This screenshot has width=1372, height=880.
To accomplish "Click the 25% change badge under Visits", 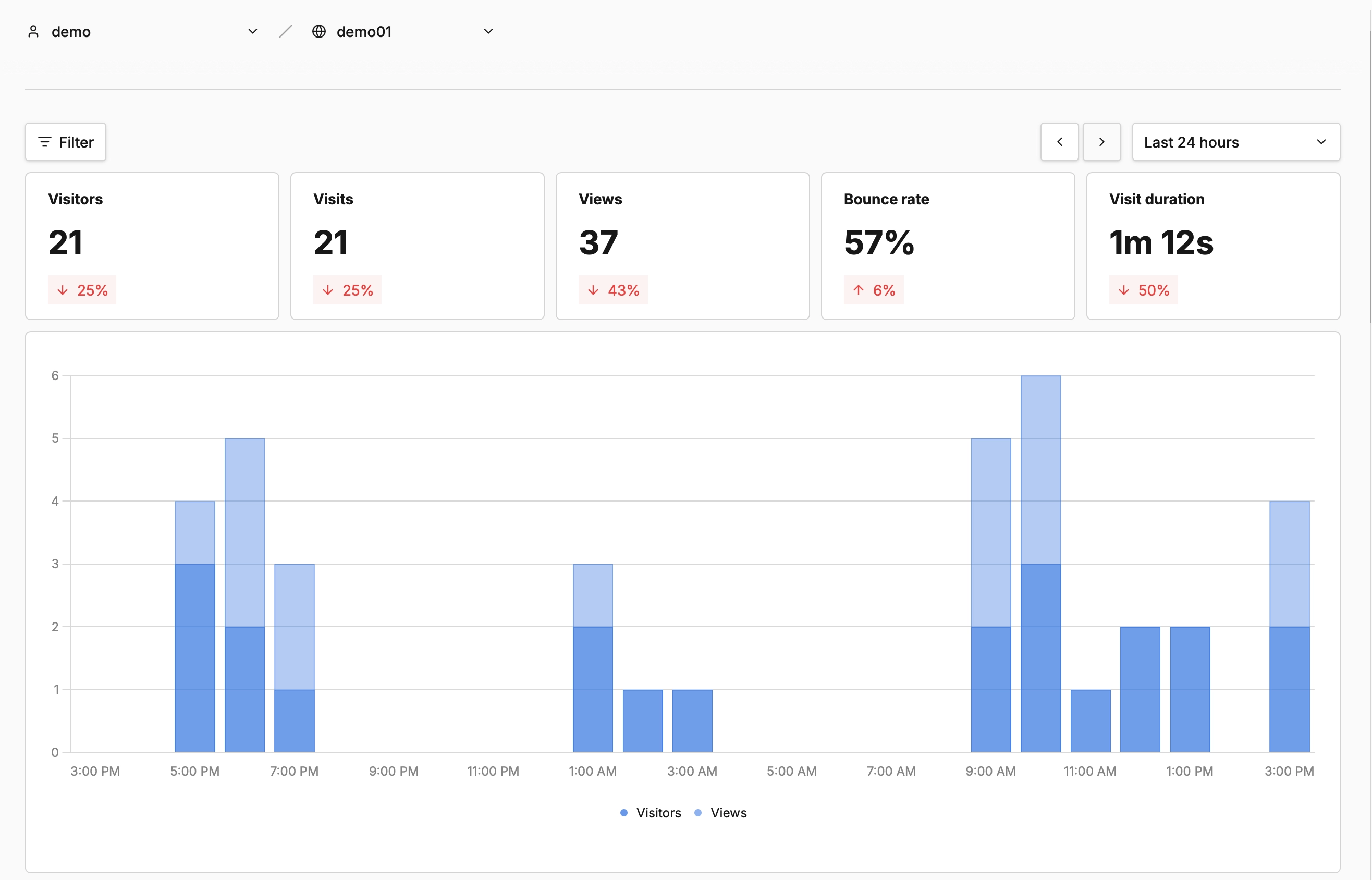I will coord(347,290).
